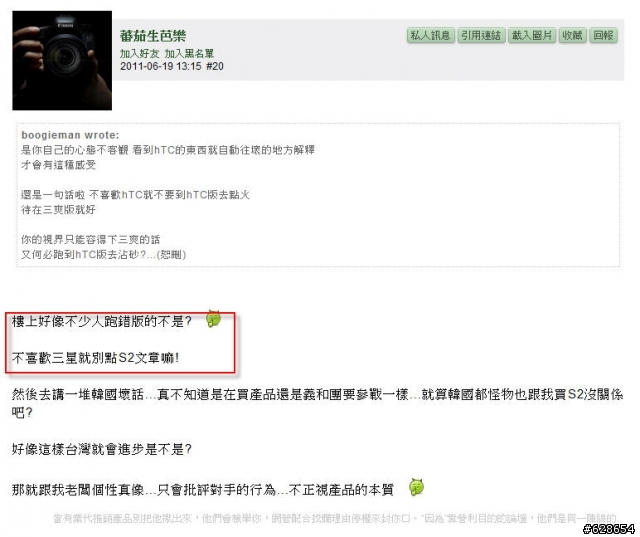Click the 引用連結 button
Image resolution: width=640 pixels, height=537 pixels.
point(481,36)
